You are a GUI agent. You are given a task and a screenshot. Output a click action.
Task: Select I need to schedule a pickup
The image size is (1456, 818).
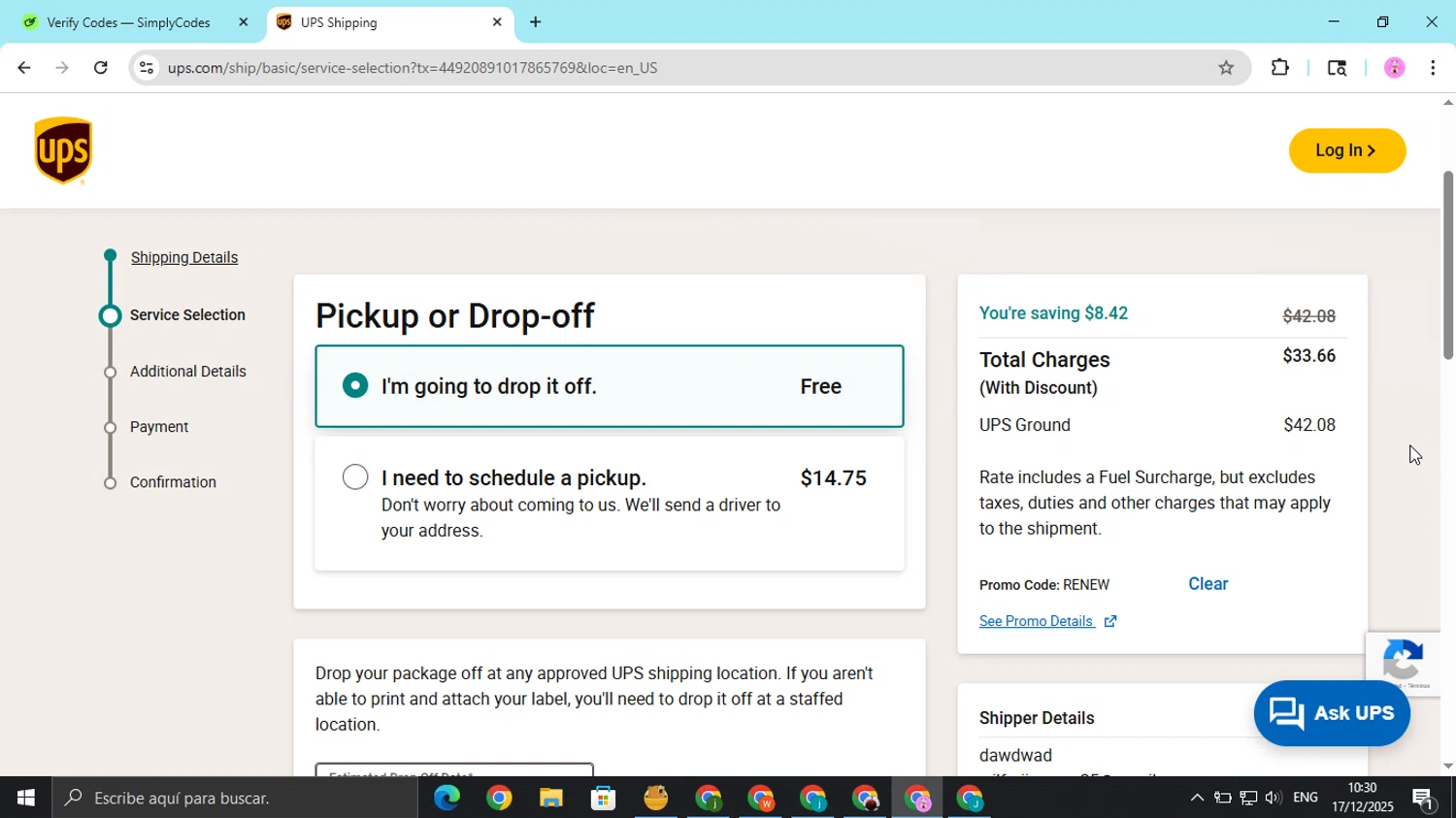point(355,477)
